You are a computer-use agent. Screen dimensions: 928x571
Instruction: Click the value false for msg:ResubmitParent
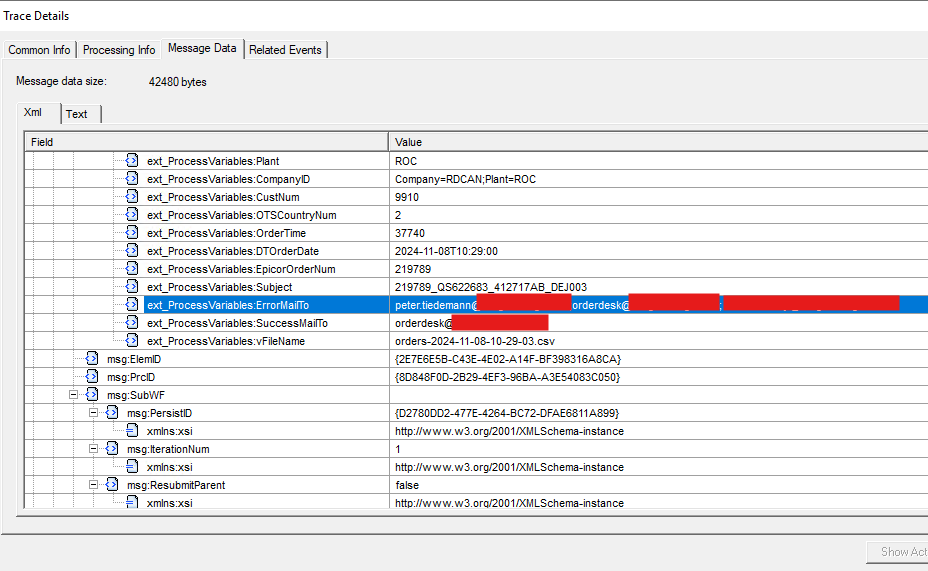point(407,485)
